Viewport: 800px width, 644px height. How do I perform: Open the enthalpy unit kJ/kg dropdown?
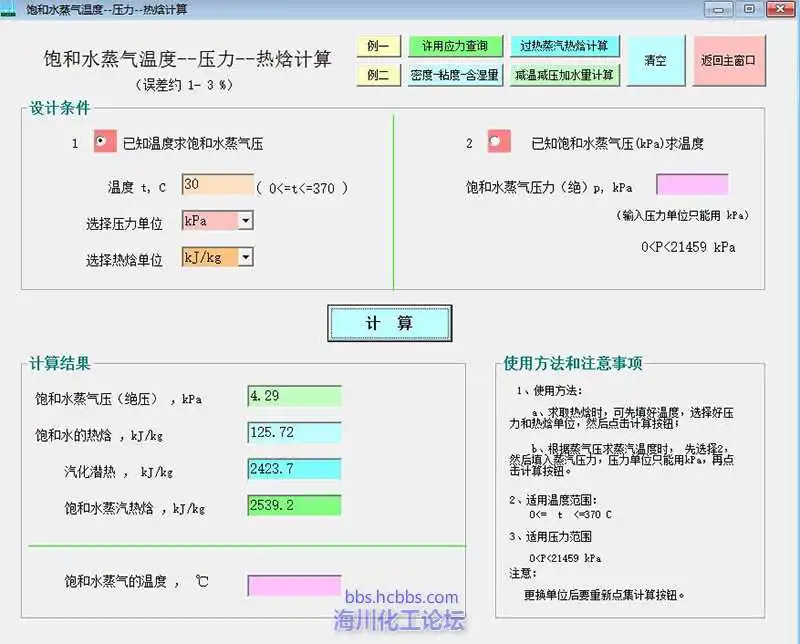(246, 257)
